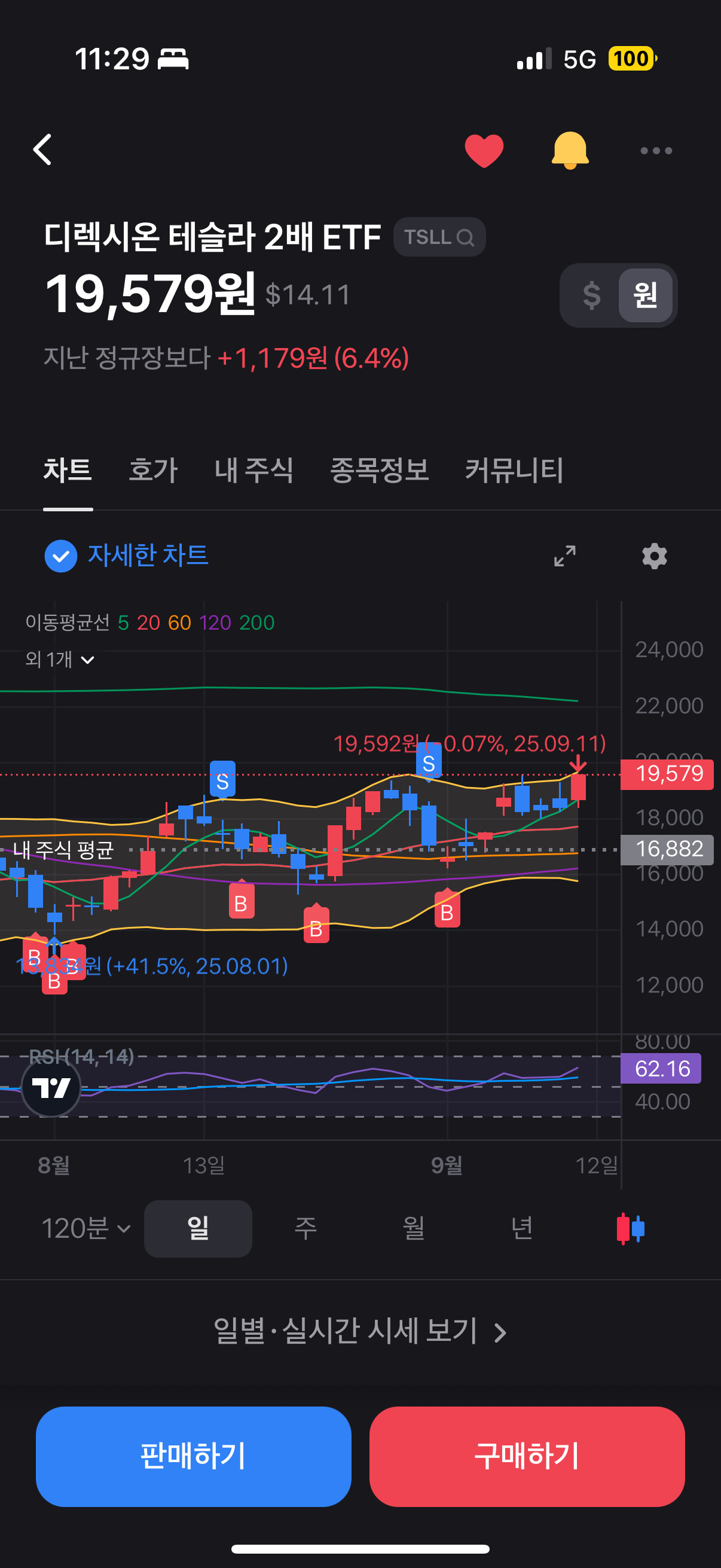Uncheck the 자세한 차트 checkbox
Screen dimensions: 721x1568
point(61,556)
